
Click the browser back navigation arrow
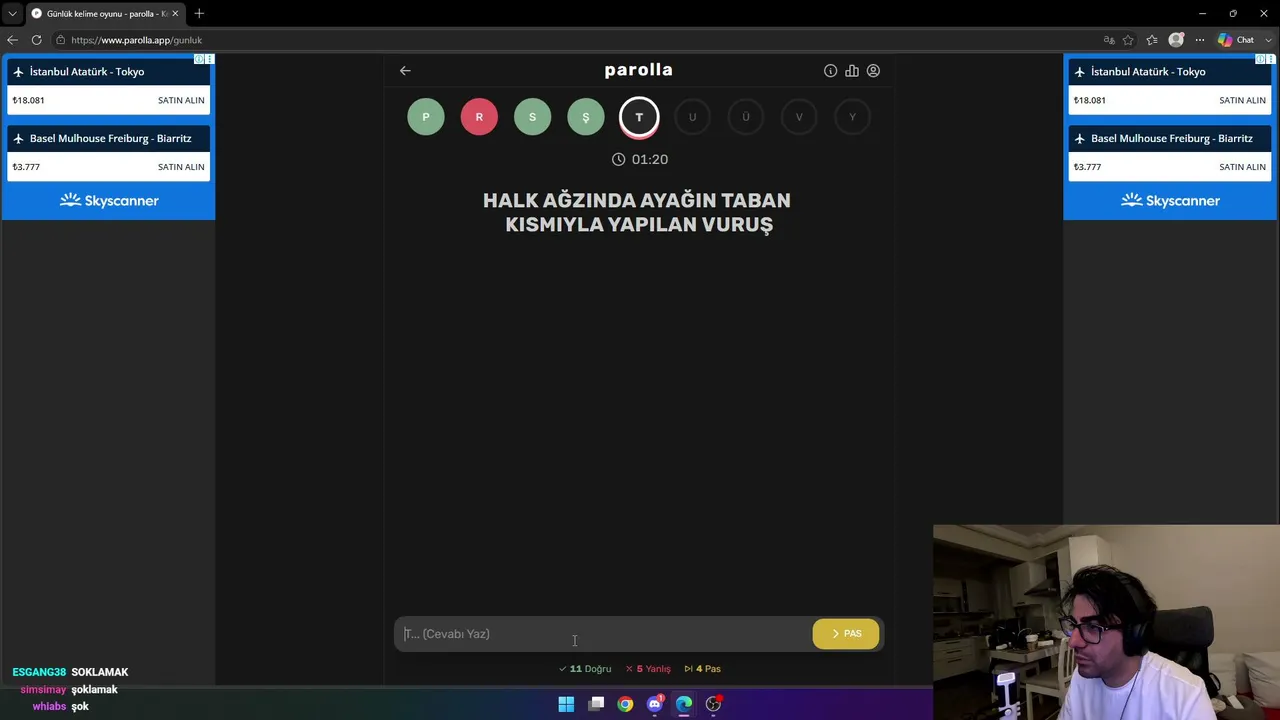pyautogui.click(x=12, y=40)
